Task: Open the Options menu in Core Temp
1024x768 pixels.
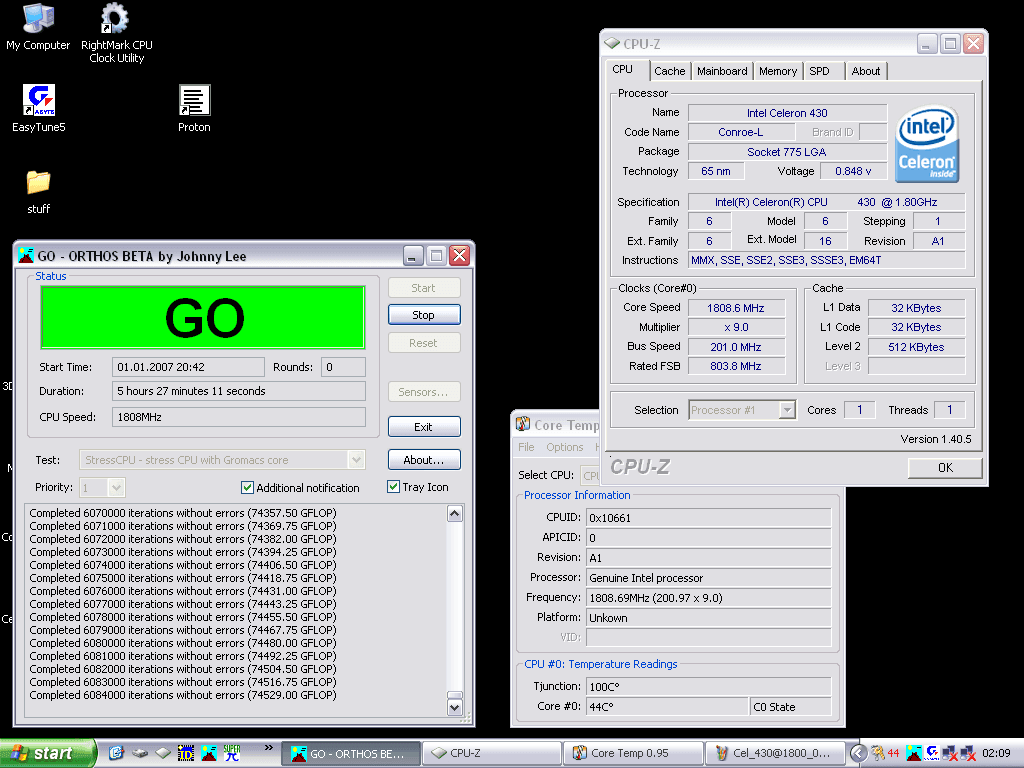Action: pos(564,447)
